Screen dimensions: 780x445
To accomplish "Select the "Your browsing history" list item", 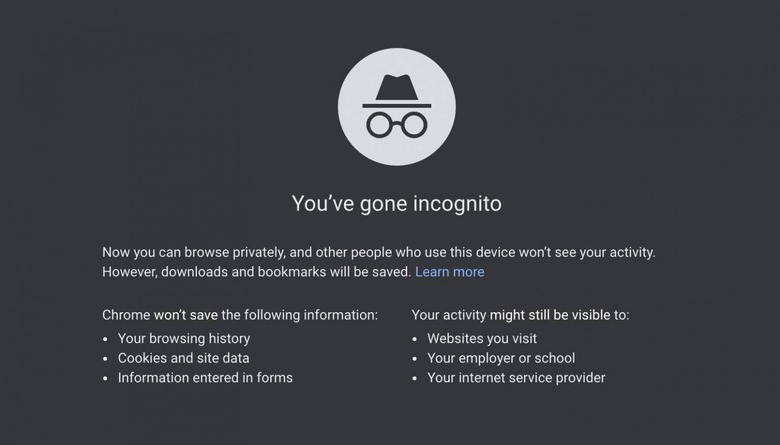I will point(184,339).
